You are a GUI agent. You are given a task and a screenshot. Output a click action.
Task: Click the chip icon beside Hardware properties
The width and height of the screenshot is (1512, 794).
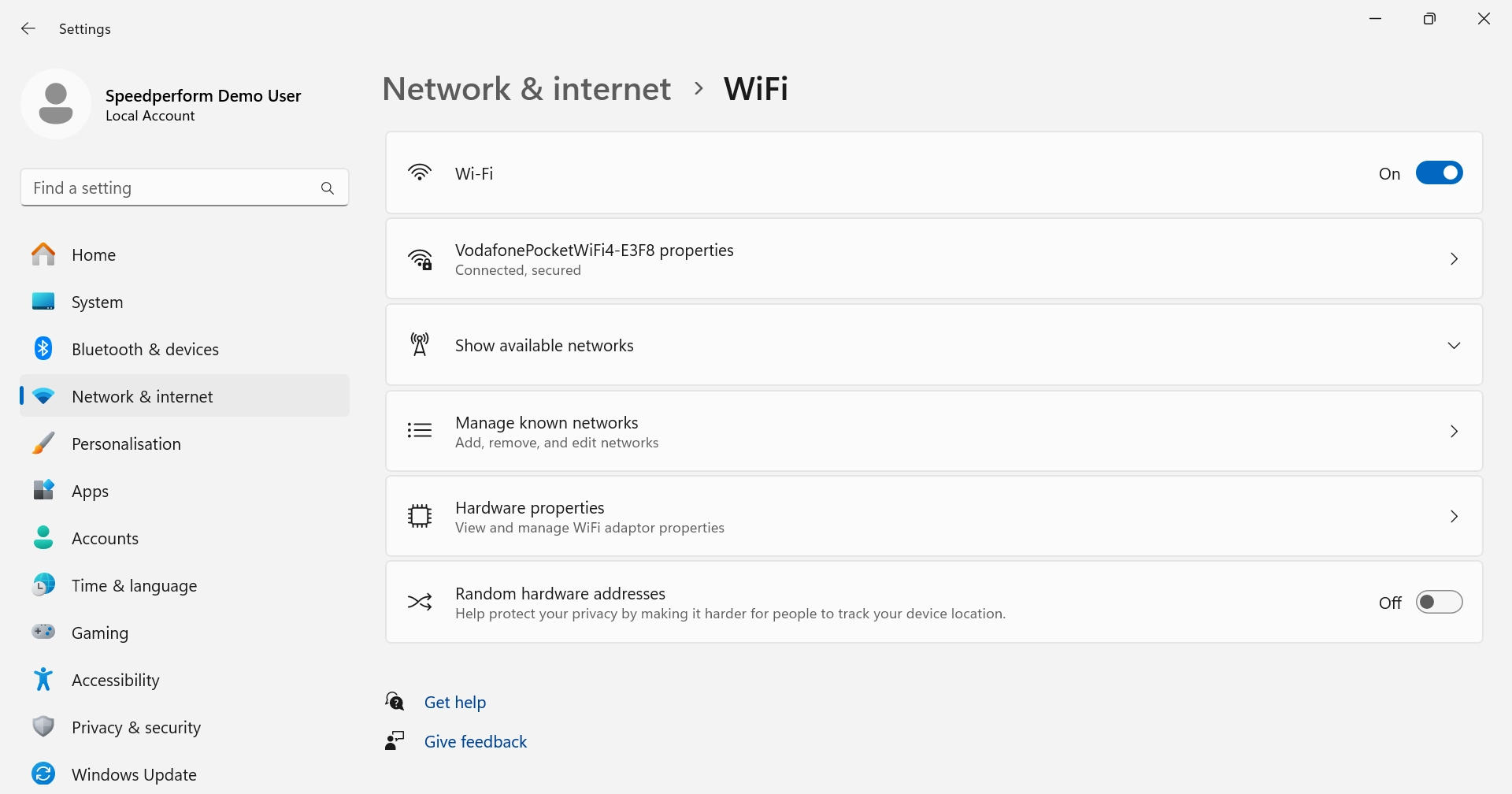point(420,516)
